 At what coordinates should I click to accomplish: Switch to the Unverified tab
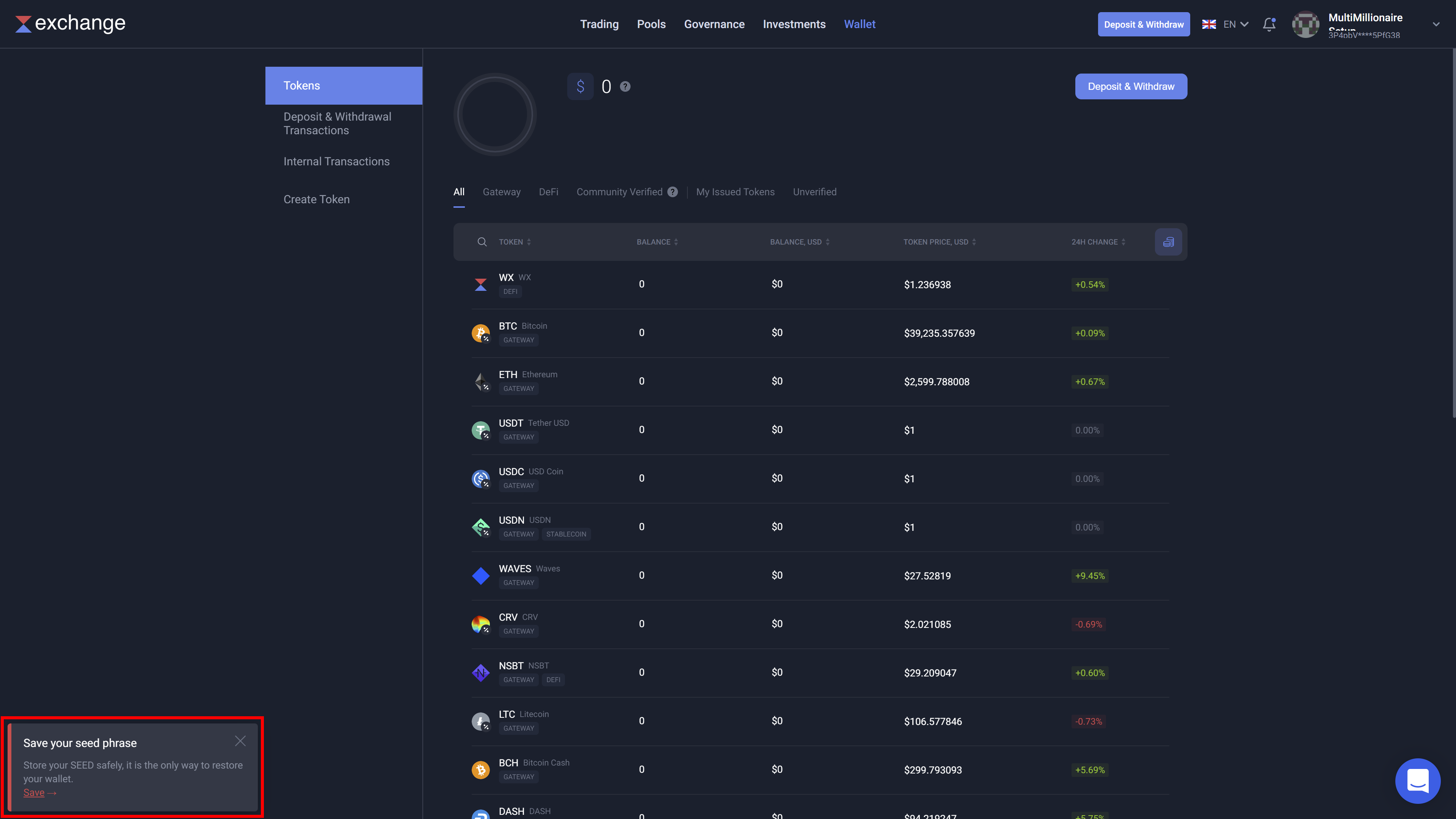click(x=814, y=191)
